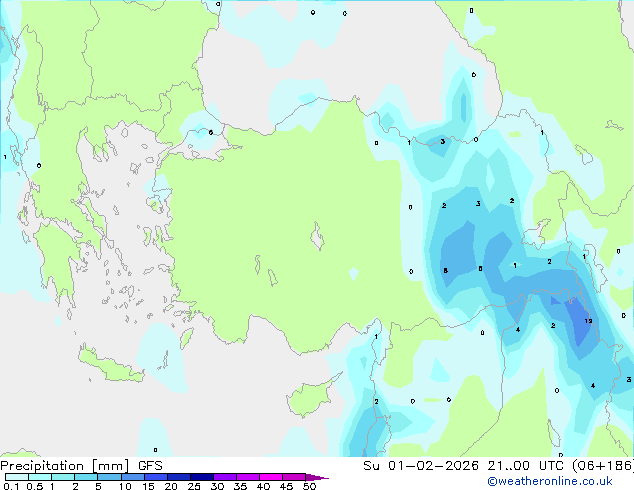This screenshot has width=634, height=490.
Task: Click the "50" legend scale label
Action: coord(309,486)
